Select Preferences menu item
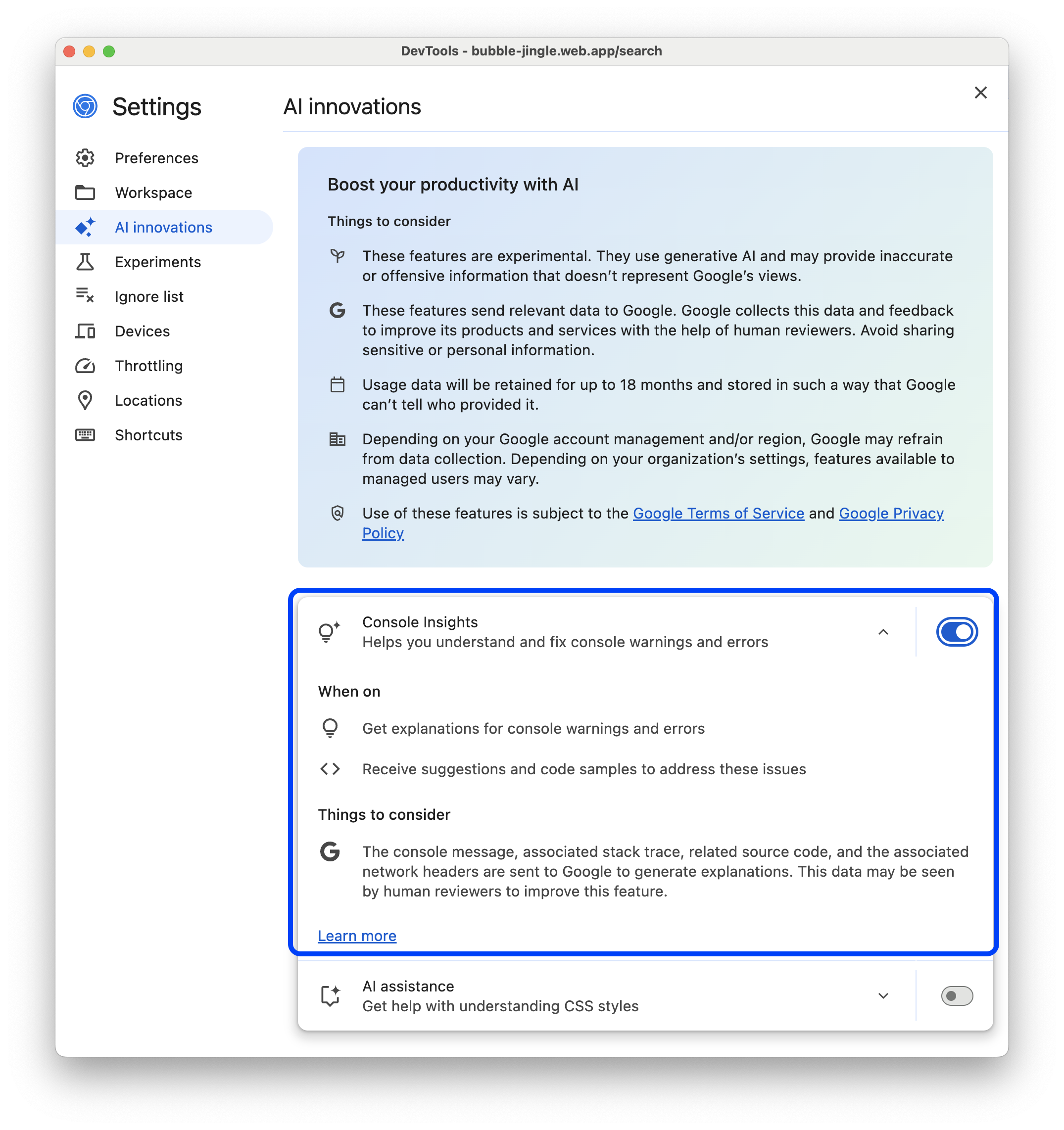Viewport: 1064px width, 1130px height. pos(156,157)
